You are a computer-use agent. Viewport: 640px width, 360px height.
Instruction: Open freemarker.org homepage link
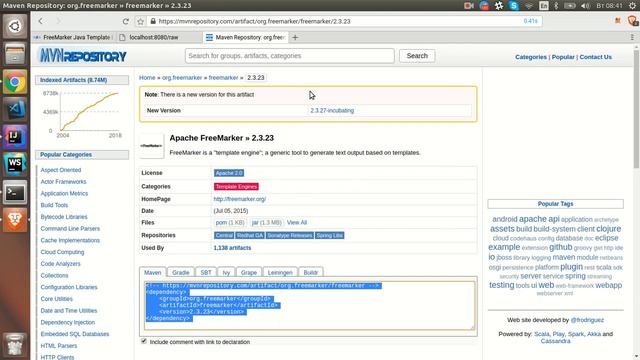(240, 199)
